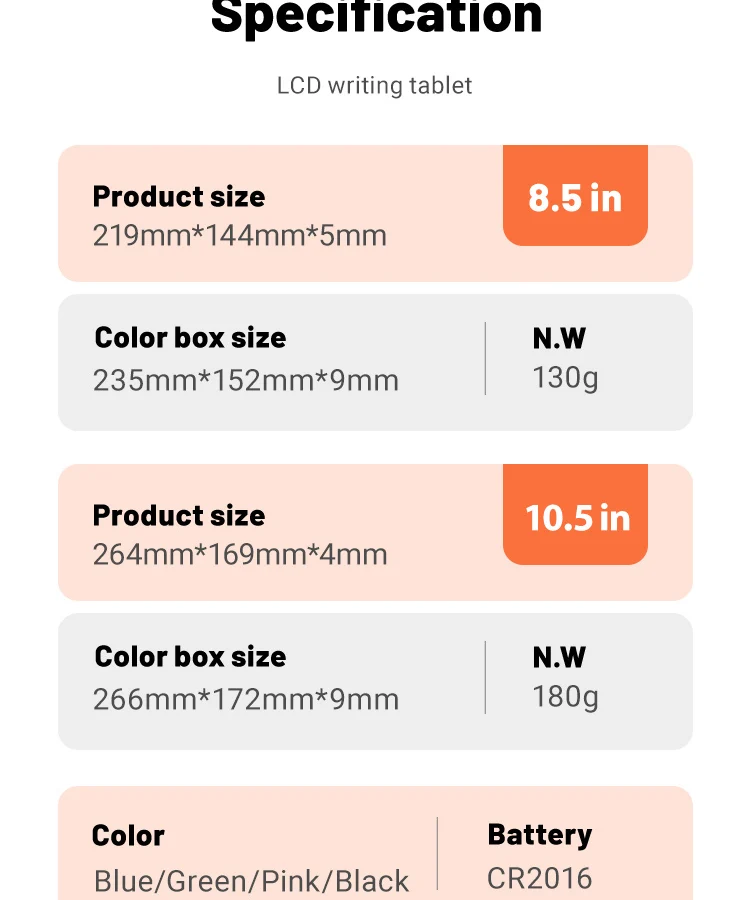Click the 235mm*152mm*9mm dimension text
Image resolution: width=750 pixels, height=900 pixels.
246,380
